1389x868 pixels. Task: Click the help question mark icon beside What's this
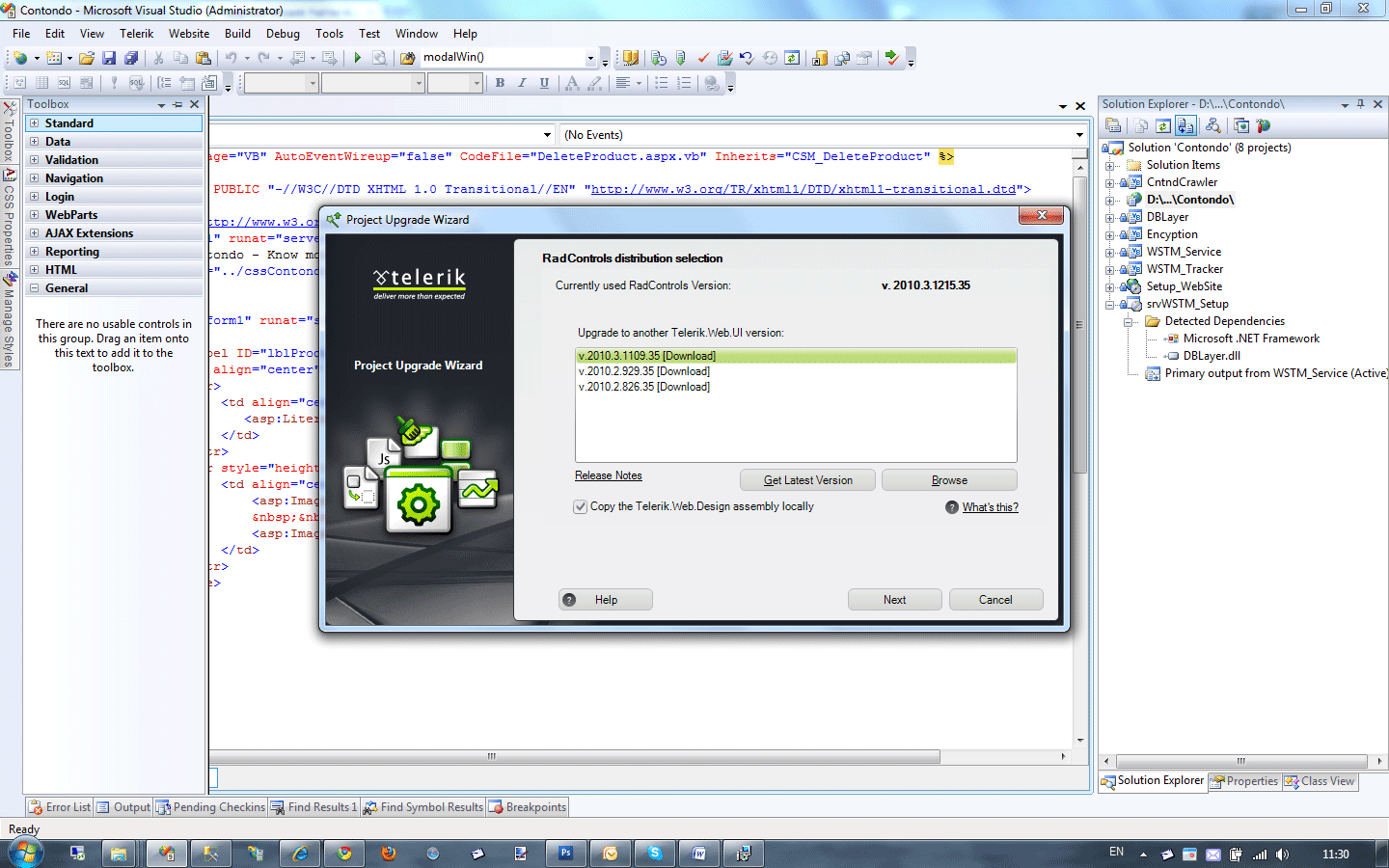point(952,507)
